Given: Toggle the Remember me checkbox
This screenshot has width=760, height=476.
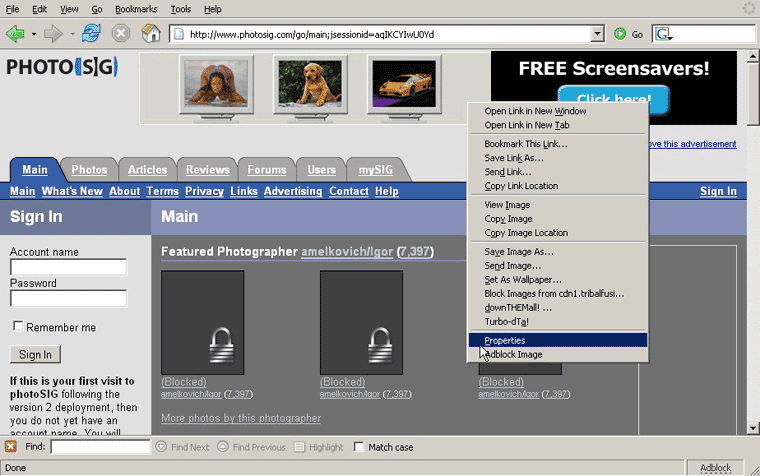Looking at the screenshot, I should pyautogui.click(x=18, y=326).
